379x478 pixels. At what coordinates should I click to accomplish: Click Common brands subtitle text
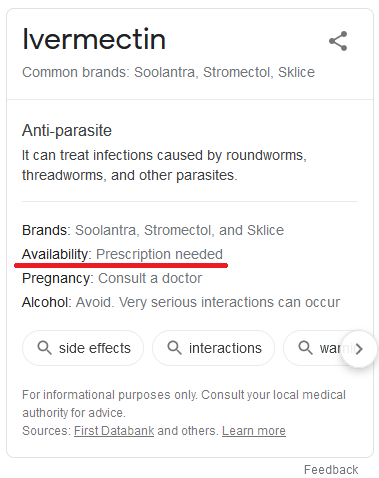pyautogui.click(x=168, y=72)
